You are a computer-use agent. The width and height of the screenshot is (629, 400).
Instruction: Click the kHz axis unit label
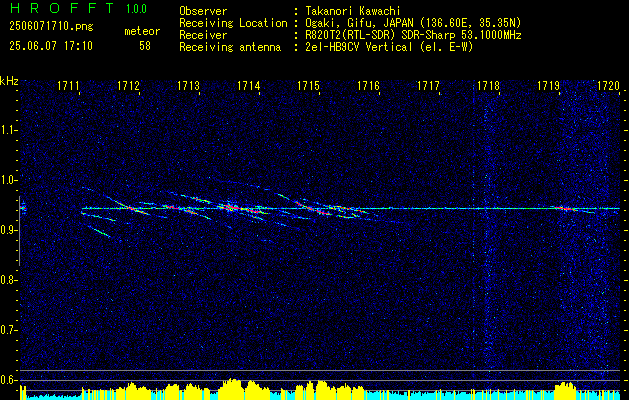(x=9, y=81)
